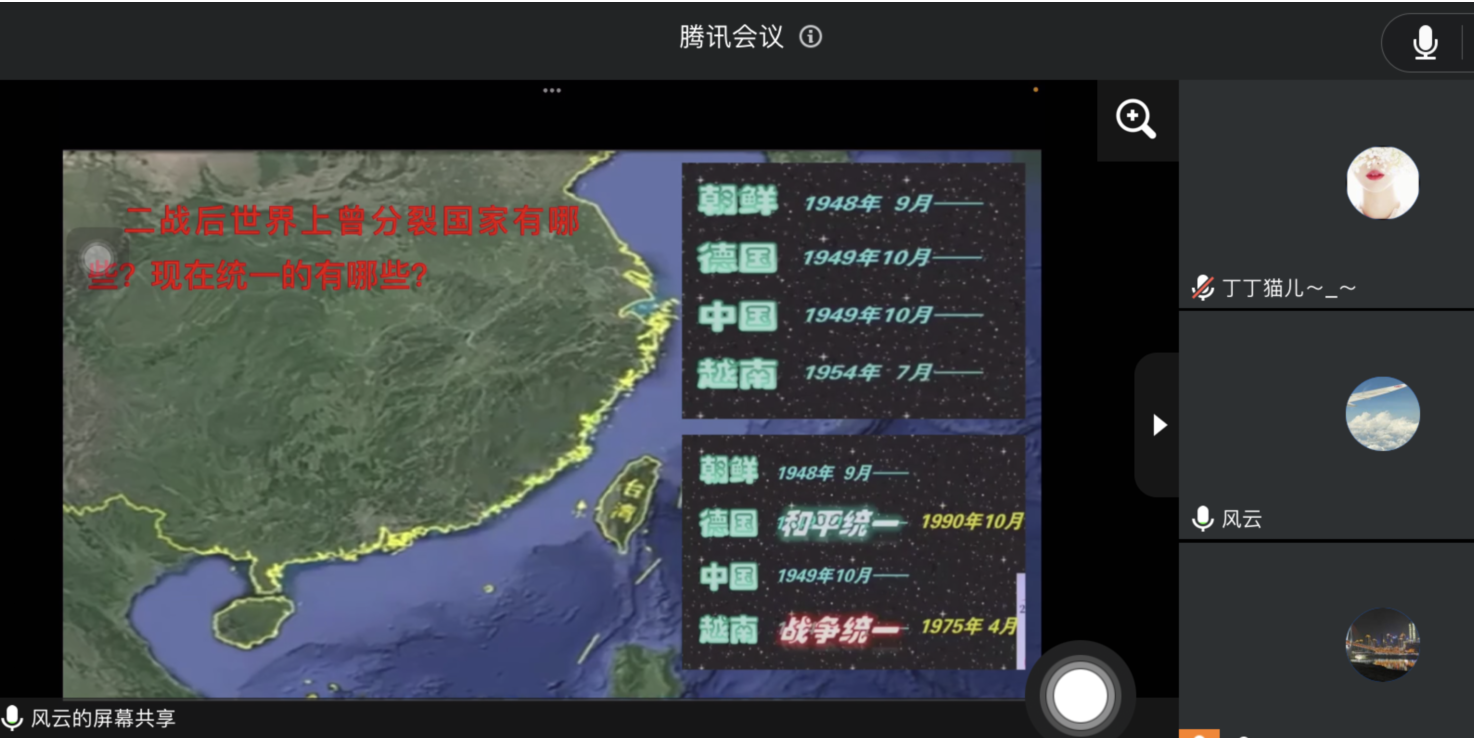Select 风云's sky-and-clouds avatar

point(1382,414)
